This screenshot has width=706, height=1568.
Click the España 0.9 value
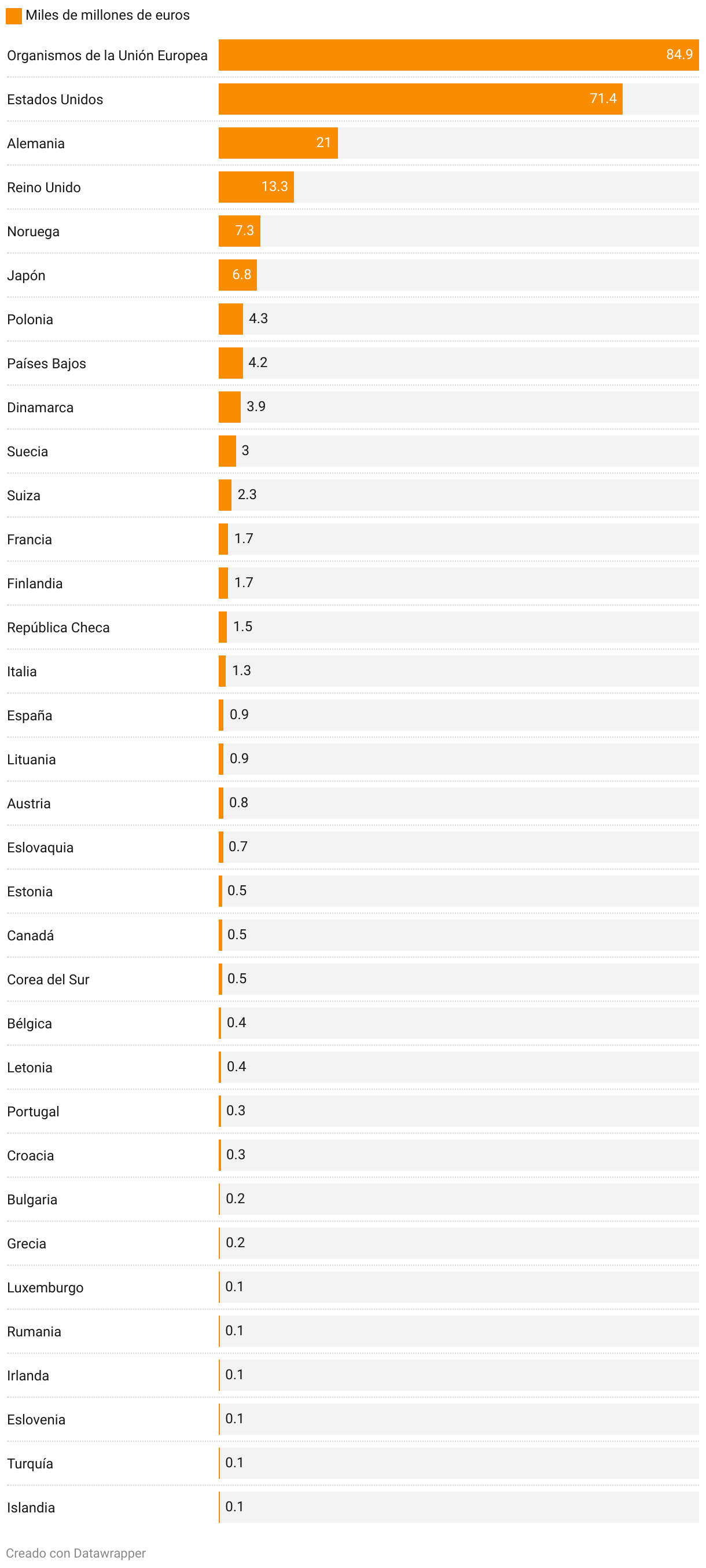(239, 714)
